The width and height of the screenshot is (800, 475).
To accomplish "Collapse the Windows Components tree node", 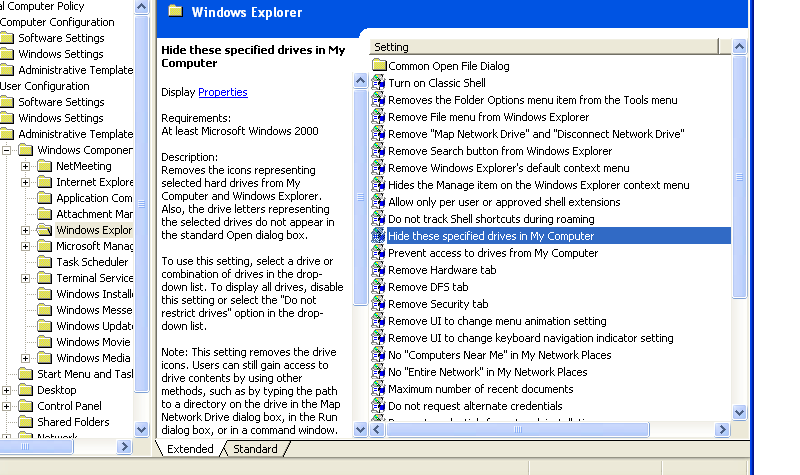I will click(x=6, y=150).
